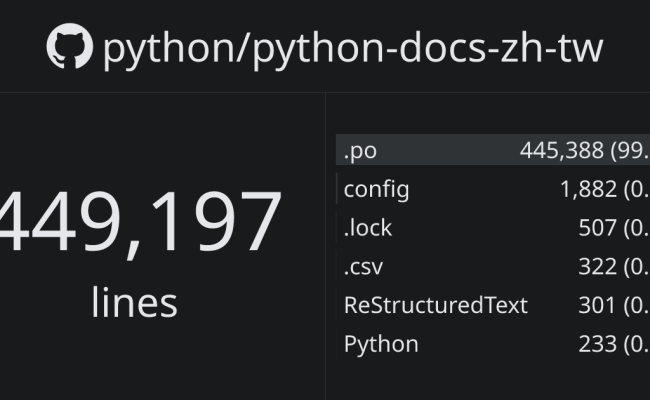Screen dimensions: 650x400
Task: Click the 1,882 config line count
Action: click(x=588, y=189)
